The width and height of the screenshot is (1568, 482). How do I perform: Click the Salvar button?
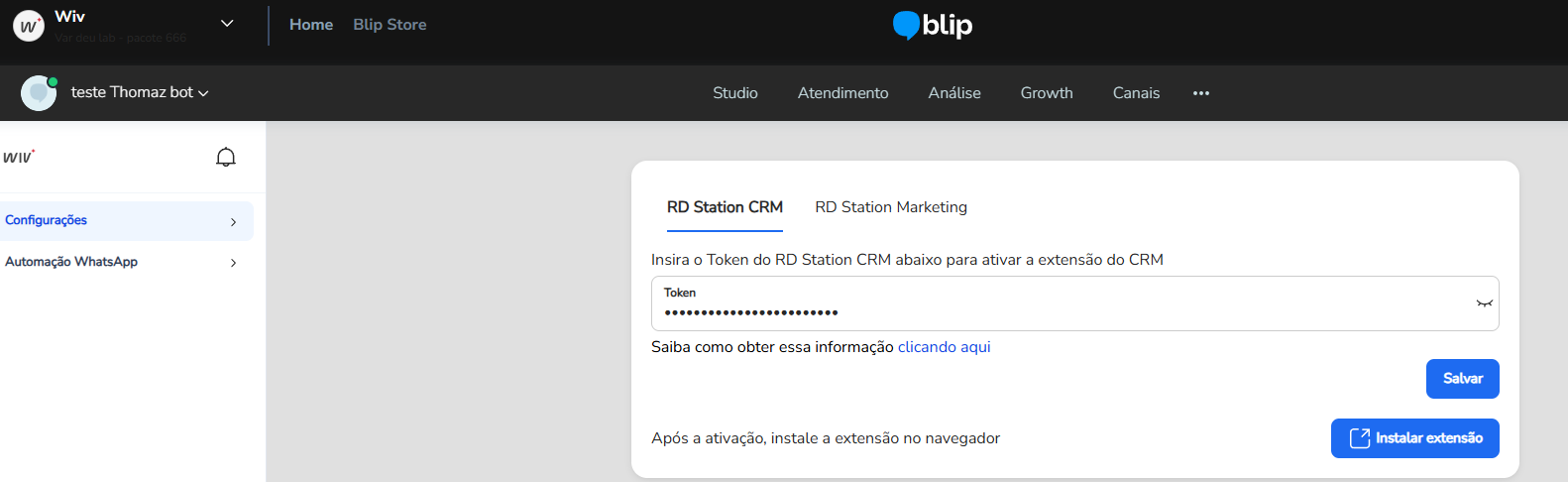1463,379
